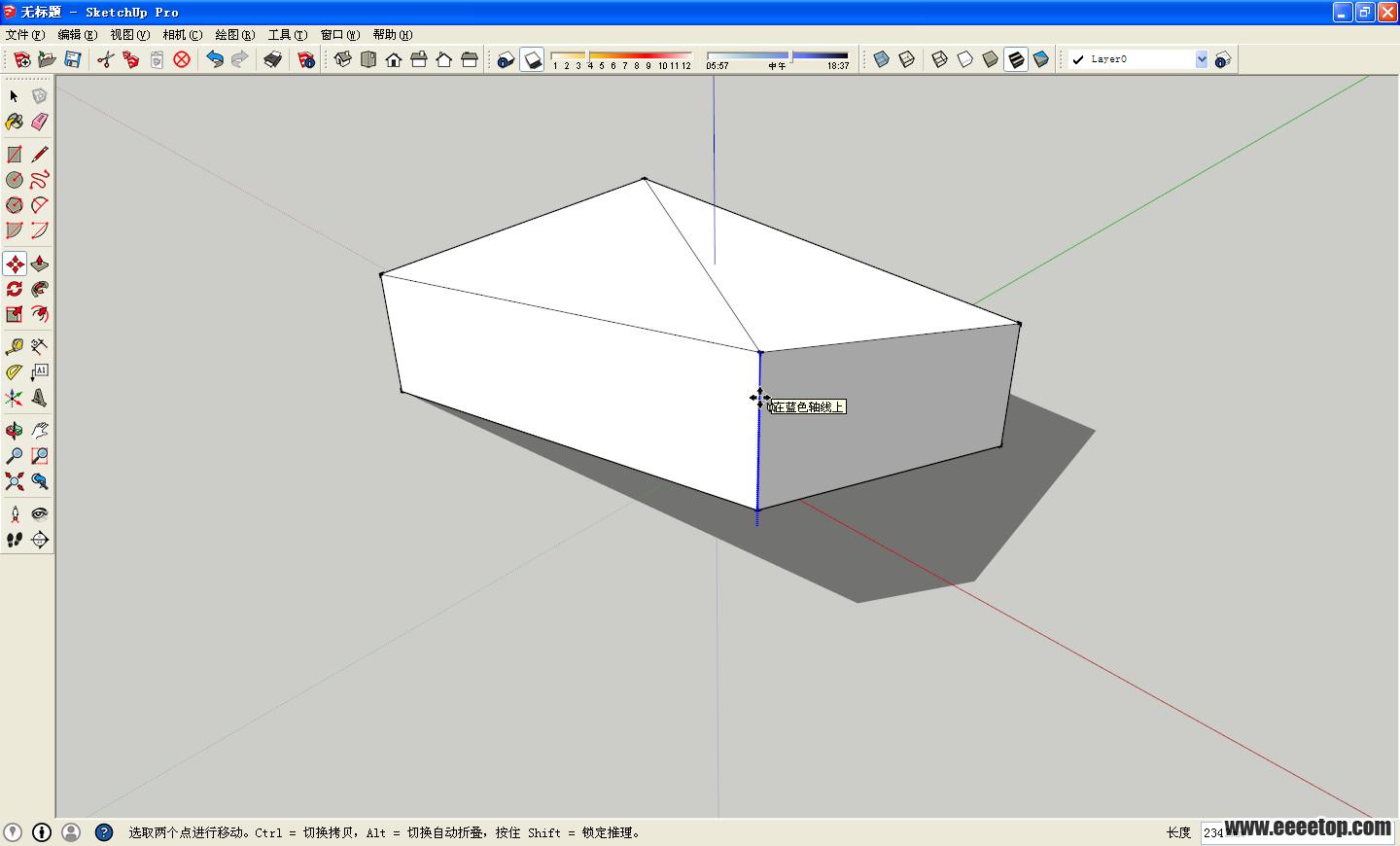The height and width of the screenshot is (846, 1400).
Task: Create a new SketchUp file
Action: pos(21,59)
